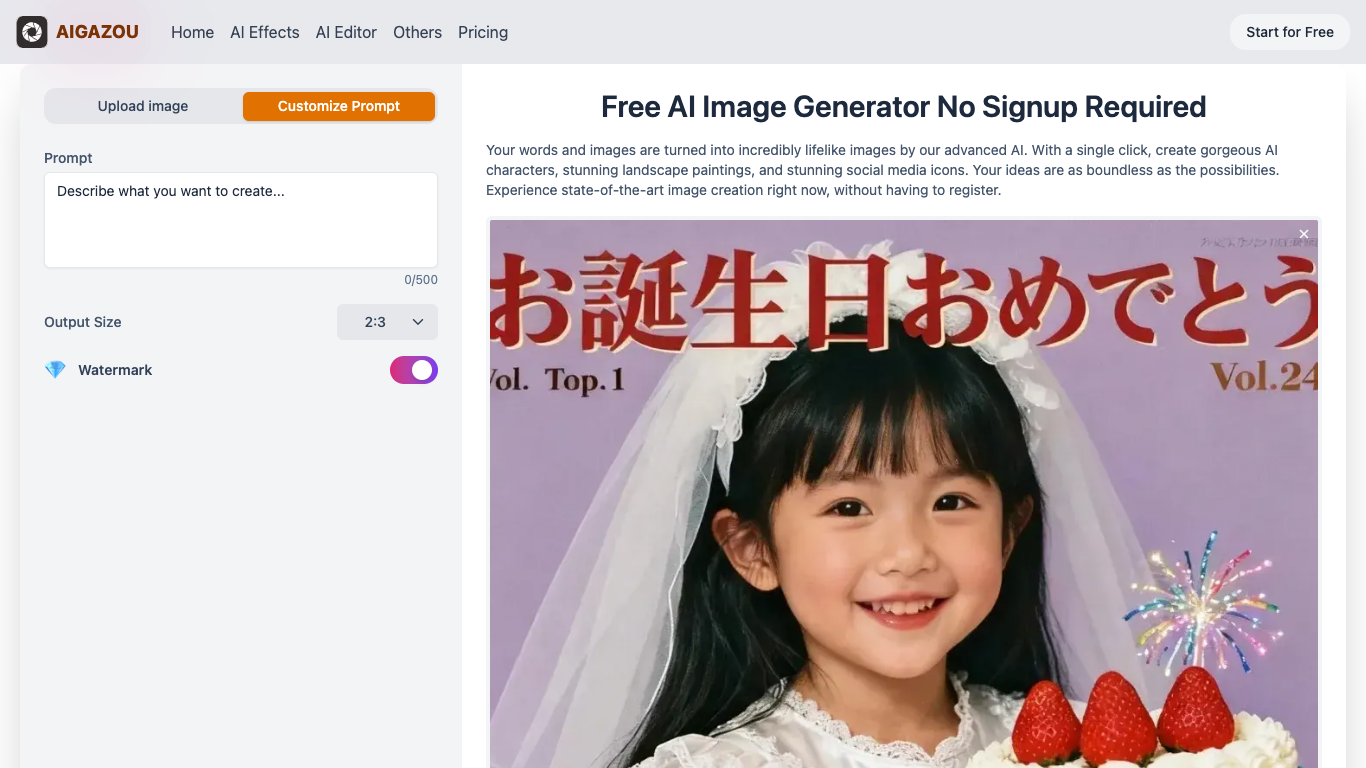Go to the Home page link
Screen dimensions: 1366x768
tap(192, 32)
